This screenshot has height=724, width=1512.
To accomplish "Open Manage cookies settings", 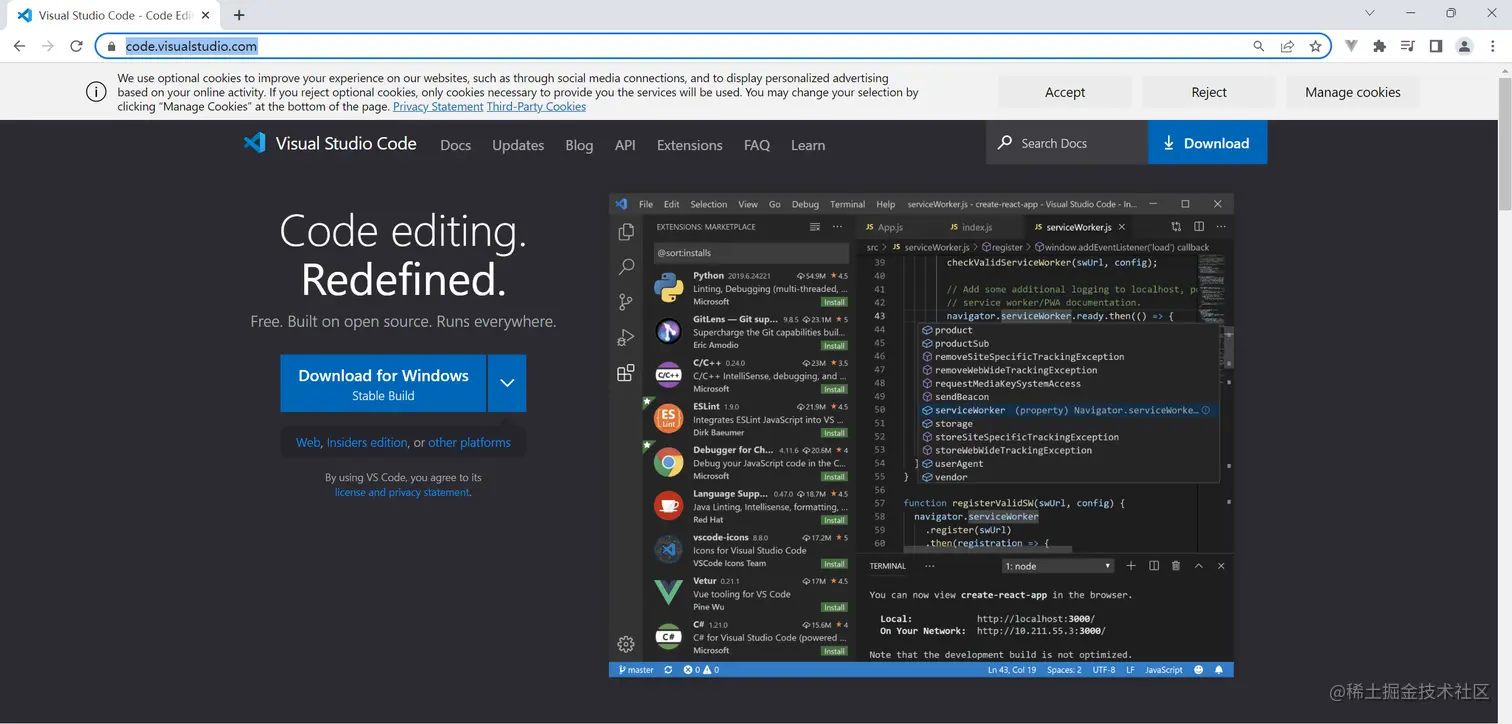I will coord(1353,92).
